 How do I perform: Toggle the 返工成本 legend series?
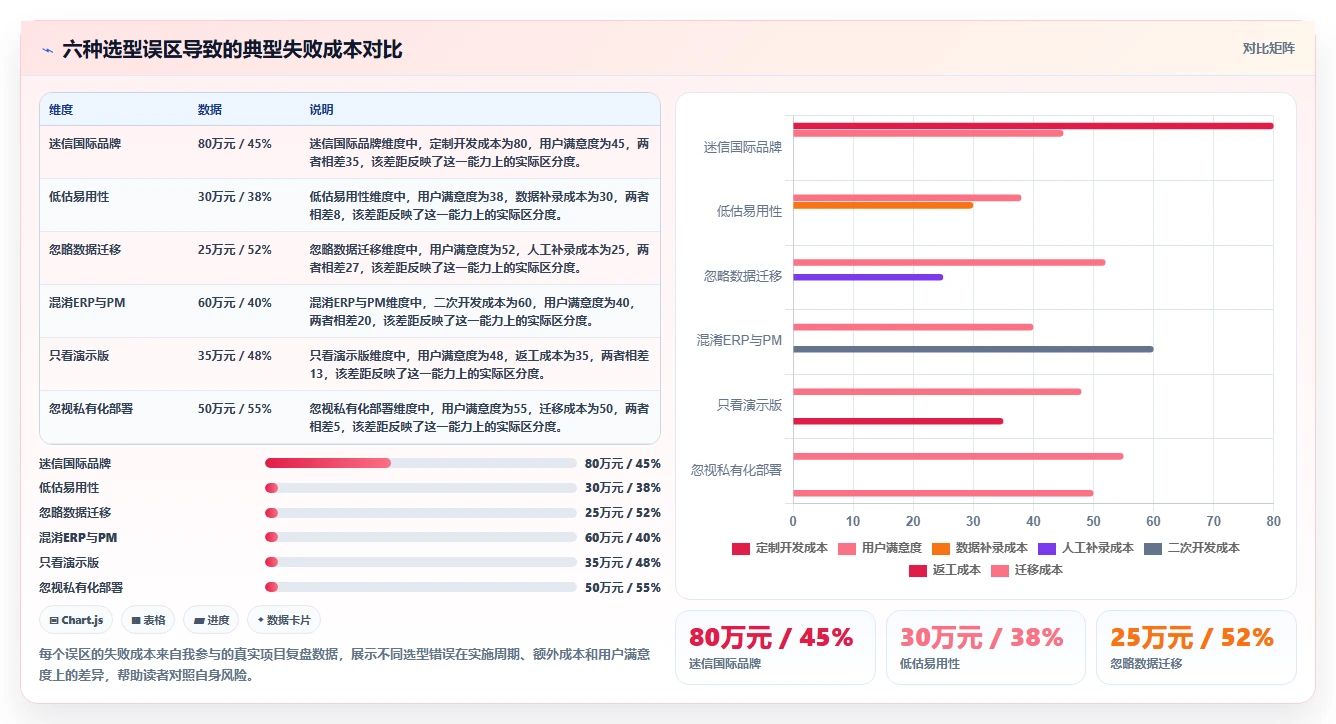tap(944, 570)
